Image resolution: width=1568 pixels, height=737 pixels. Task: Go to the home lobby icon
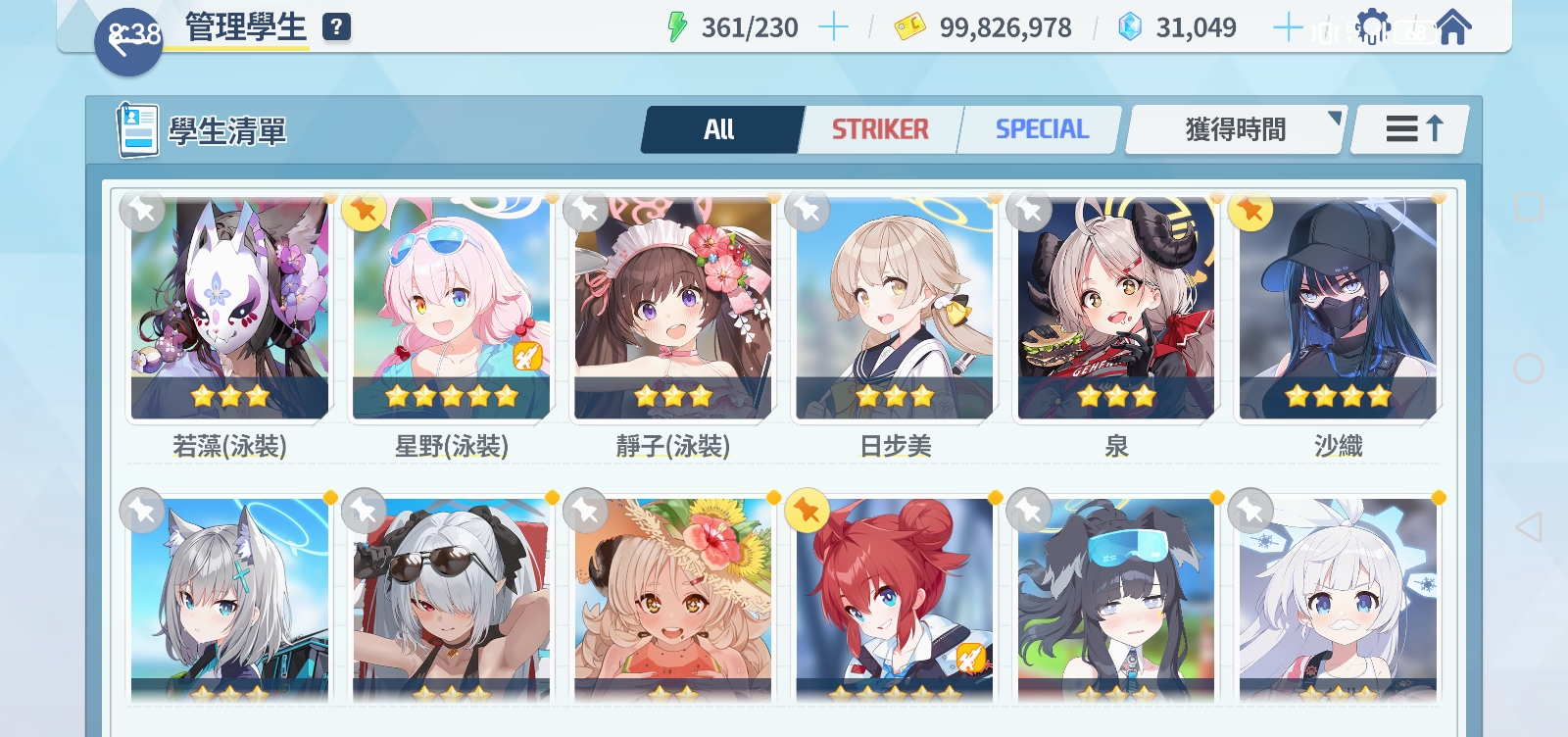click(x=1453, y=26)
